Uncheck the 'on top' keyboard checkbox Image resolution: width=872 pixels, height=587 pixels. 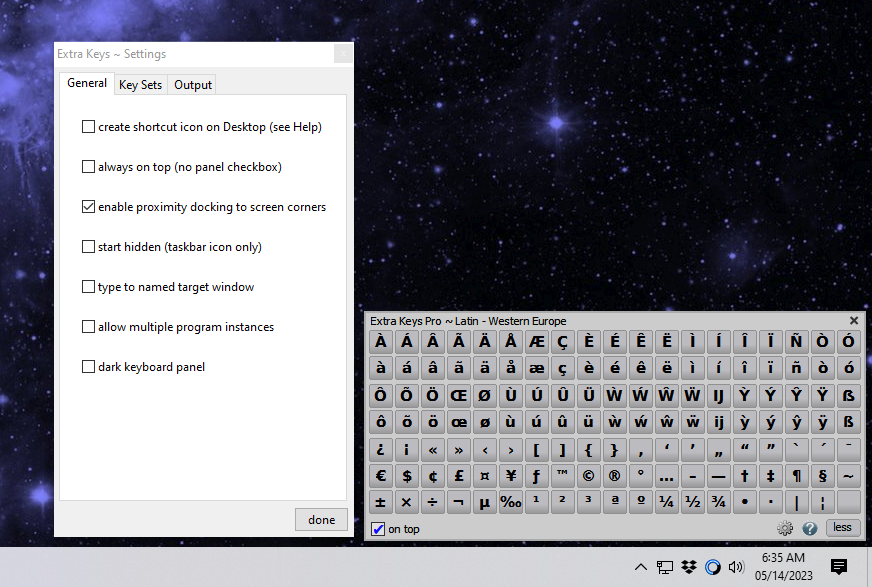[x=378, y=529]
